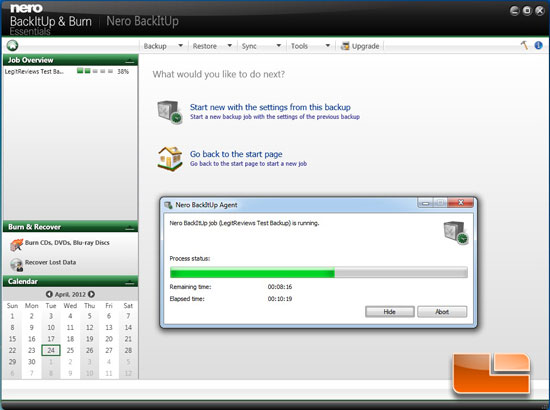Image resolution: width=550 pixels, height=410 pixels.
Task: Click Go back to the start page link
Action: [236, 154]
